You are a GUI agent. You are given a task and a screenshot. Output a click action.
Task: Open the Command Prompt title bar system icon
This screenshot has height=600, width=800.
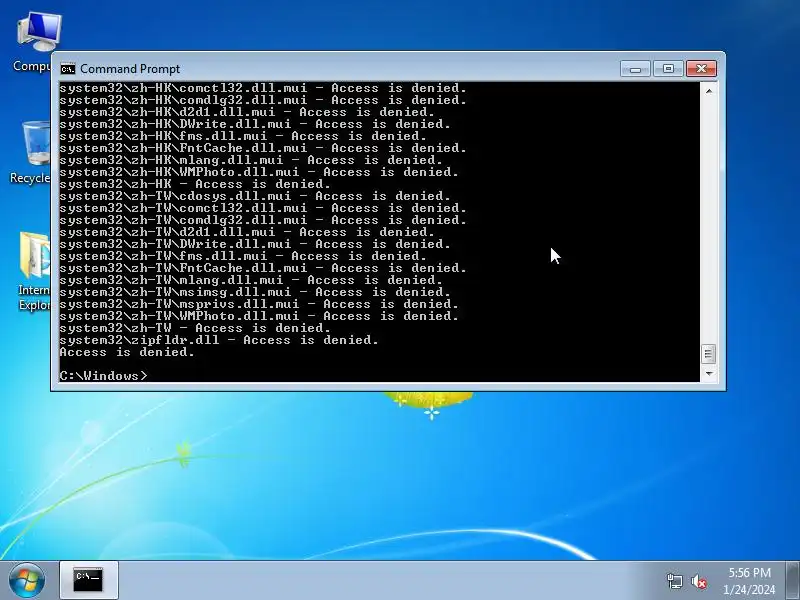tap(67, 69)
